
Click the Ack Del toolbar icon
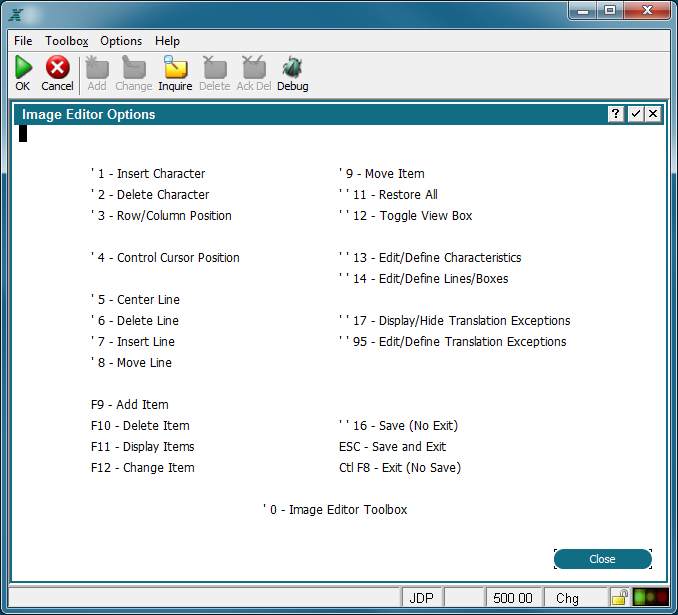(x=254, y=67)
